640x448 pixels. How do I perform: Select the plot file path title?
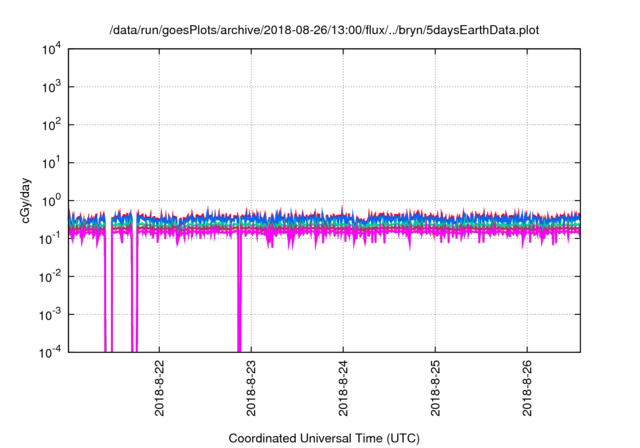click(x=324, y=30)
